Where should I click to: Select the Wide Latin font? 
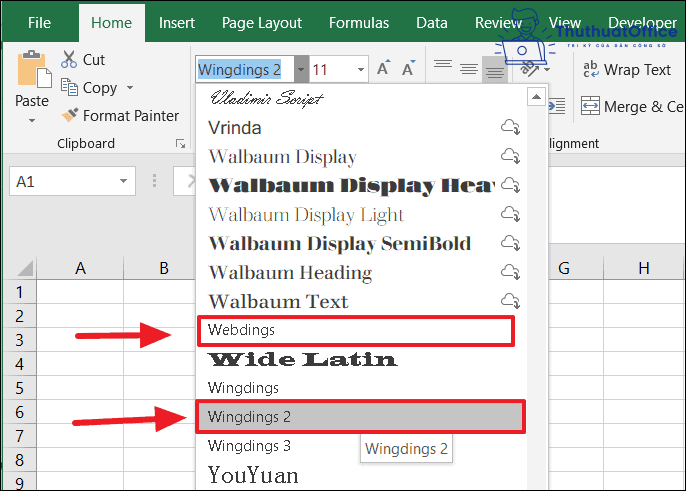pyautogui.click(x=361, y=359)
